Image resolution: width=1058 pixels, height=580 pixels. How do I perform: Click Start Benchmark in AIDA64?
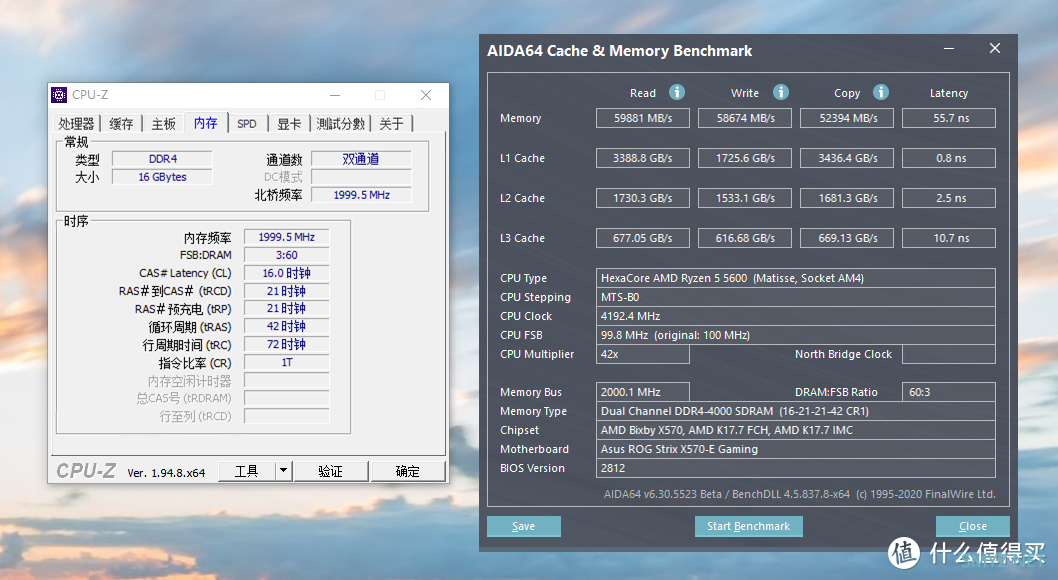[748, 526]
